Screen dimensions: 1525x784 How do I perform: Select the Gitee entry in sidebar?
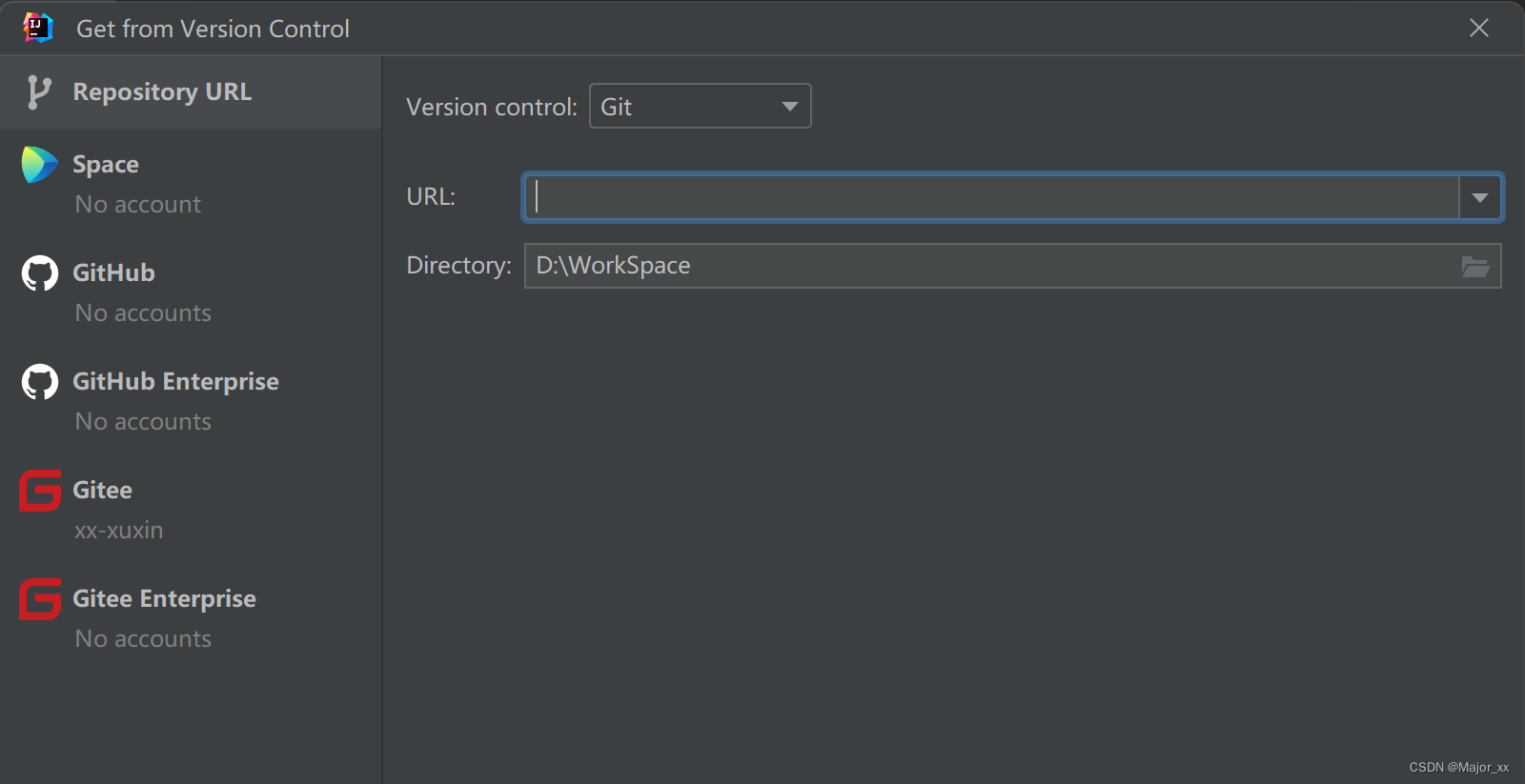point(191,509)
